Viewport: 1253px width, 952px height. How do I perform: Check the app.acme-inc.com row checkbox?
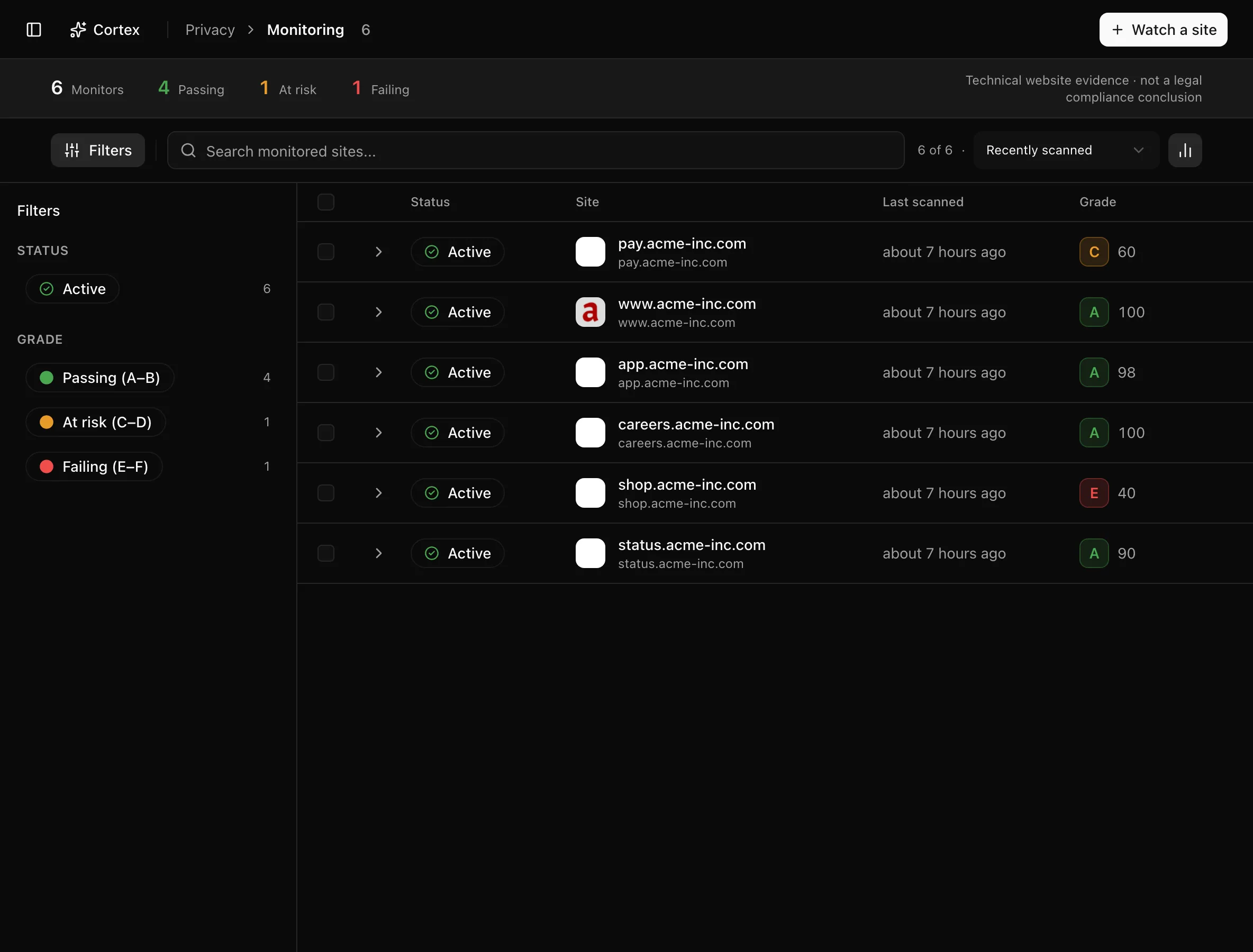pos(326,372)
